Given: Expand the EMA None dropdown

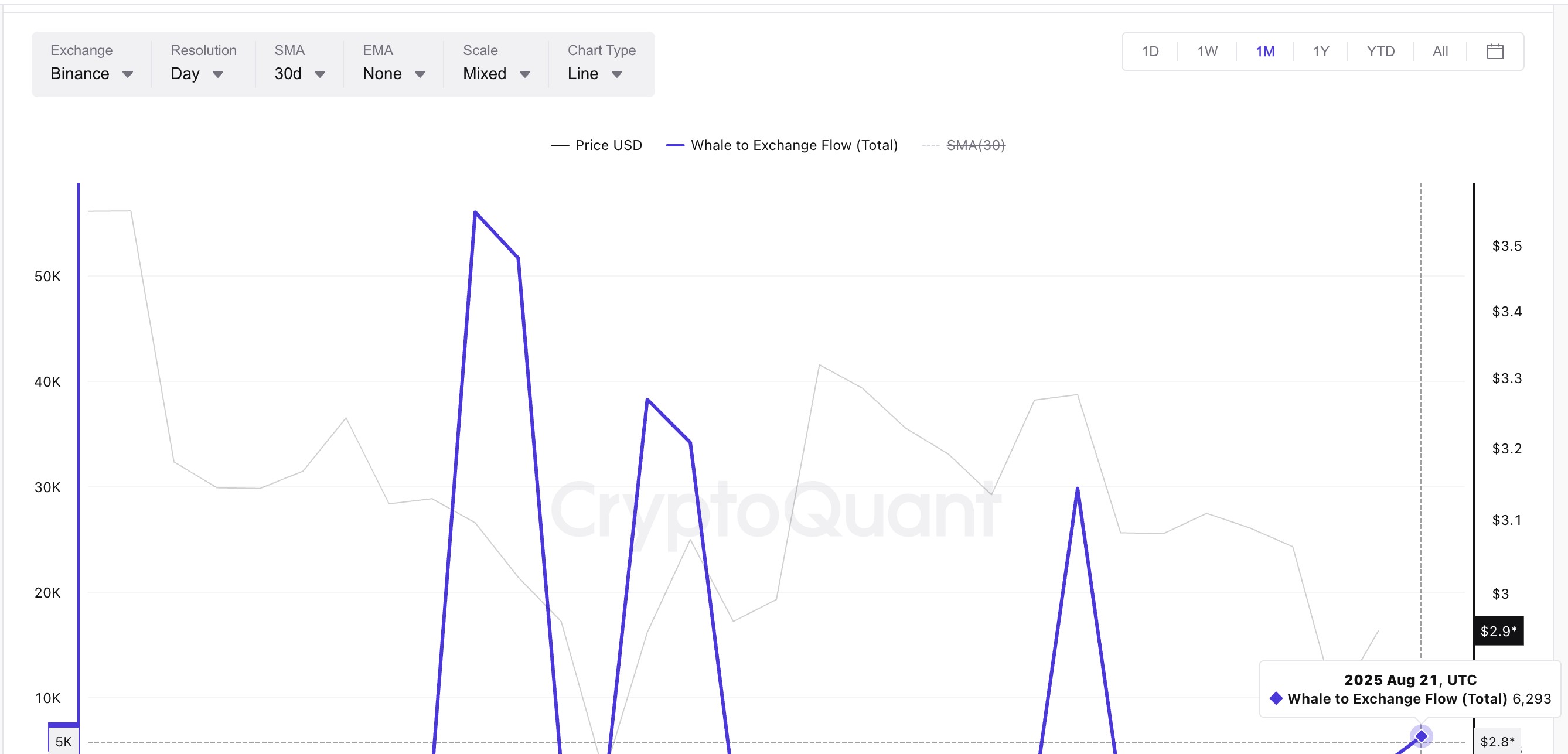Looking at the screenshot, I should click(394, 63).
